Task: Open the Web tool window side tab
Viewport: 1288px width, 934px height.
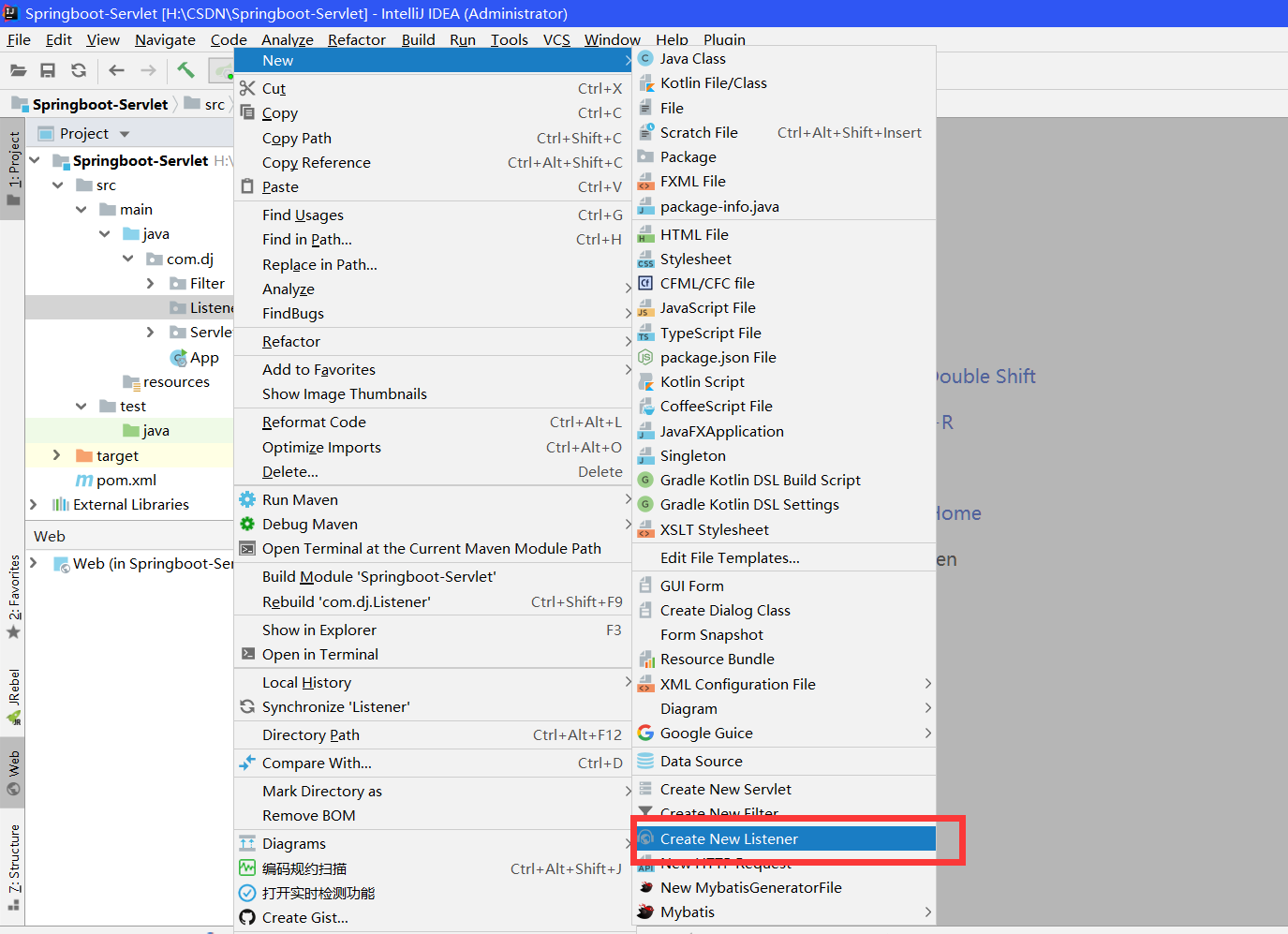Action: click(x=13, y=772)
